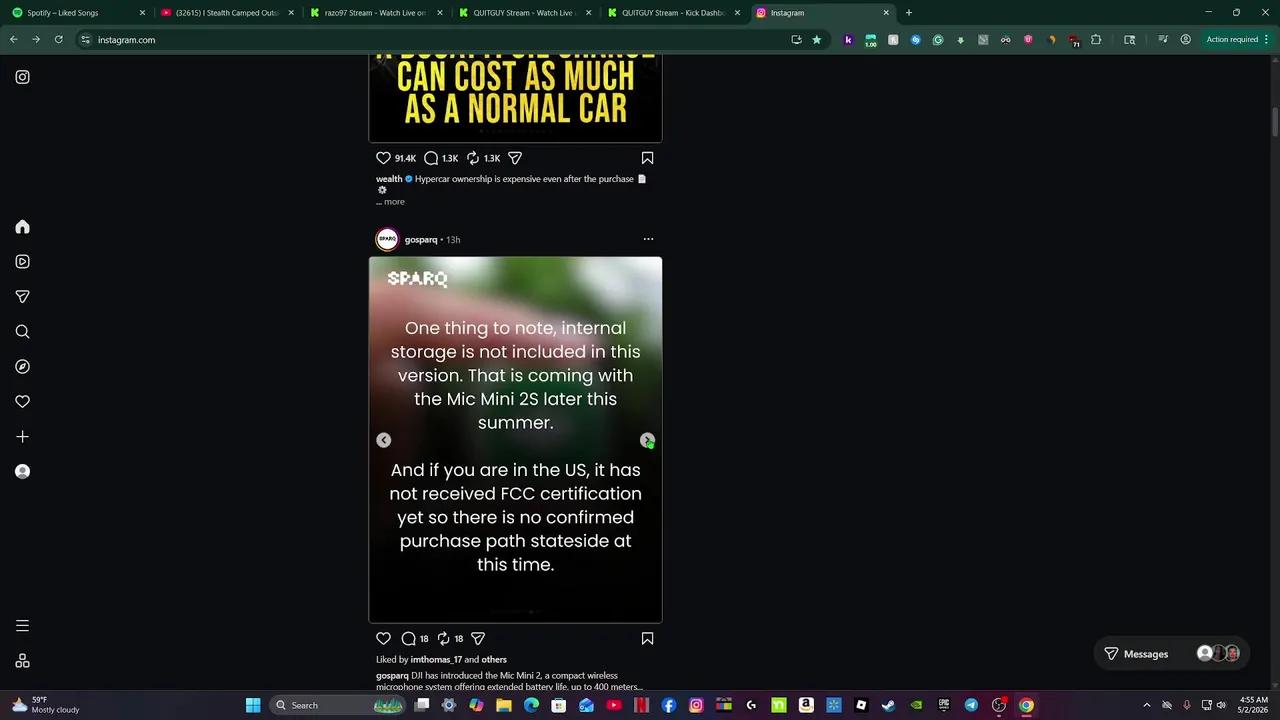Open Chrome profile avatar menu
This screenshot has height=720, width=1280.
click(x=1185, y=40)
